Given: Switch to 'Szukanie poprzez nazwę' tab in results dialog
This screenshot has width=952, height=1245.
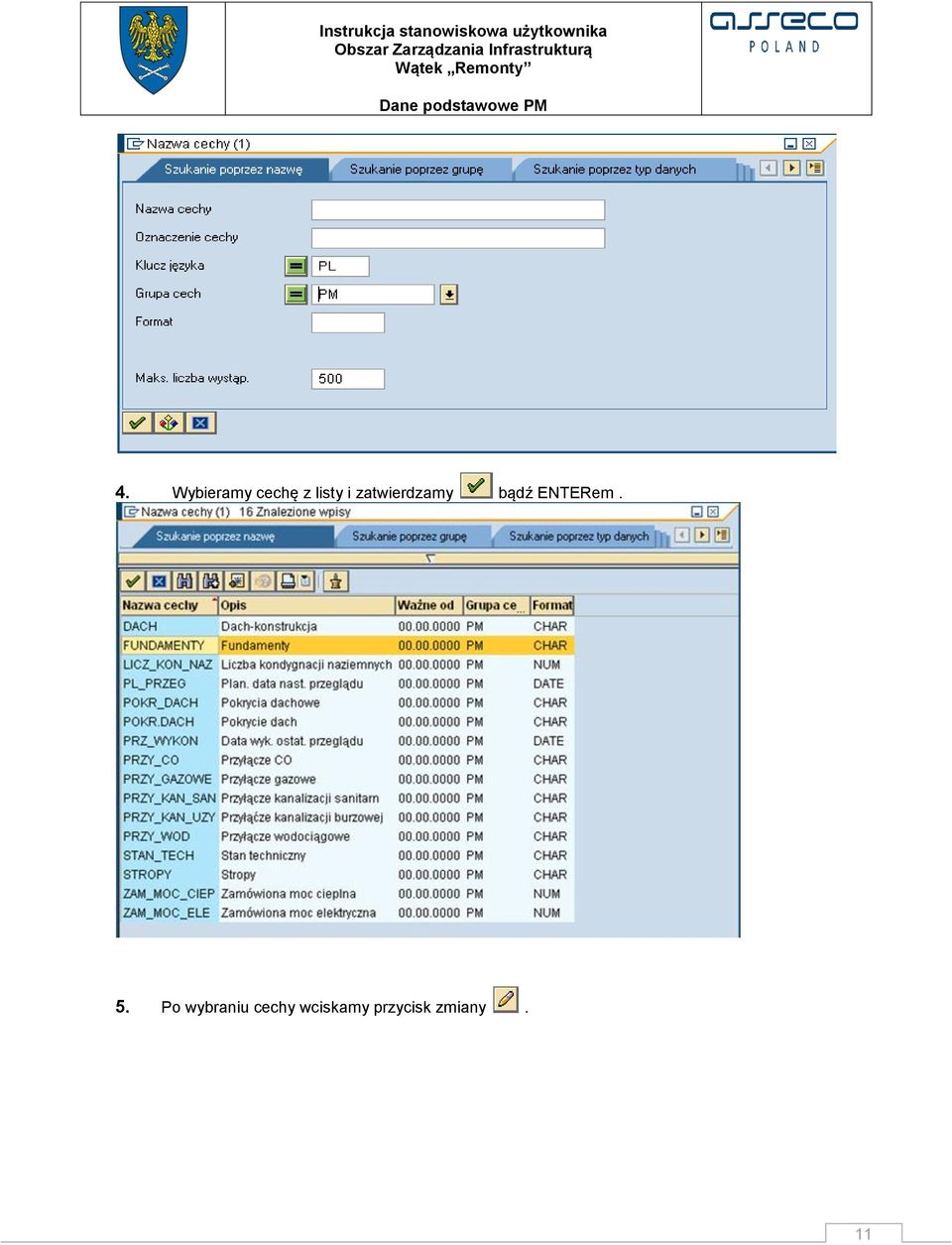Looking at the screenshot, I should coord(215,537).
